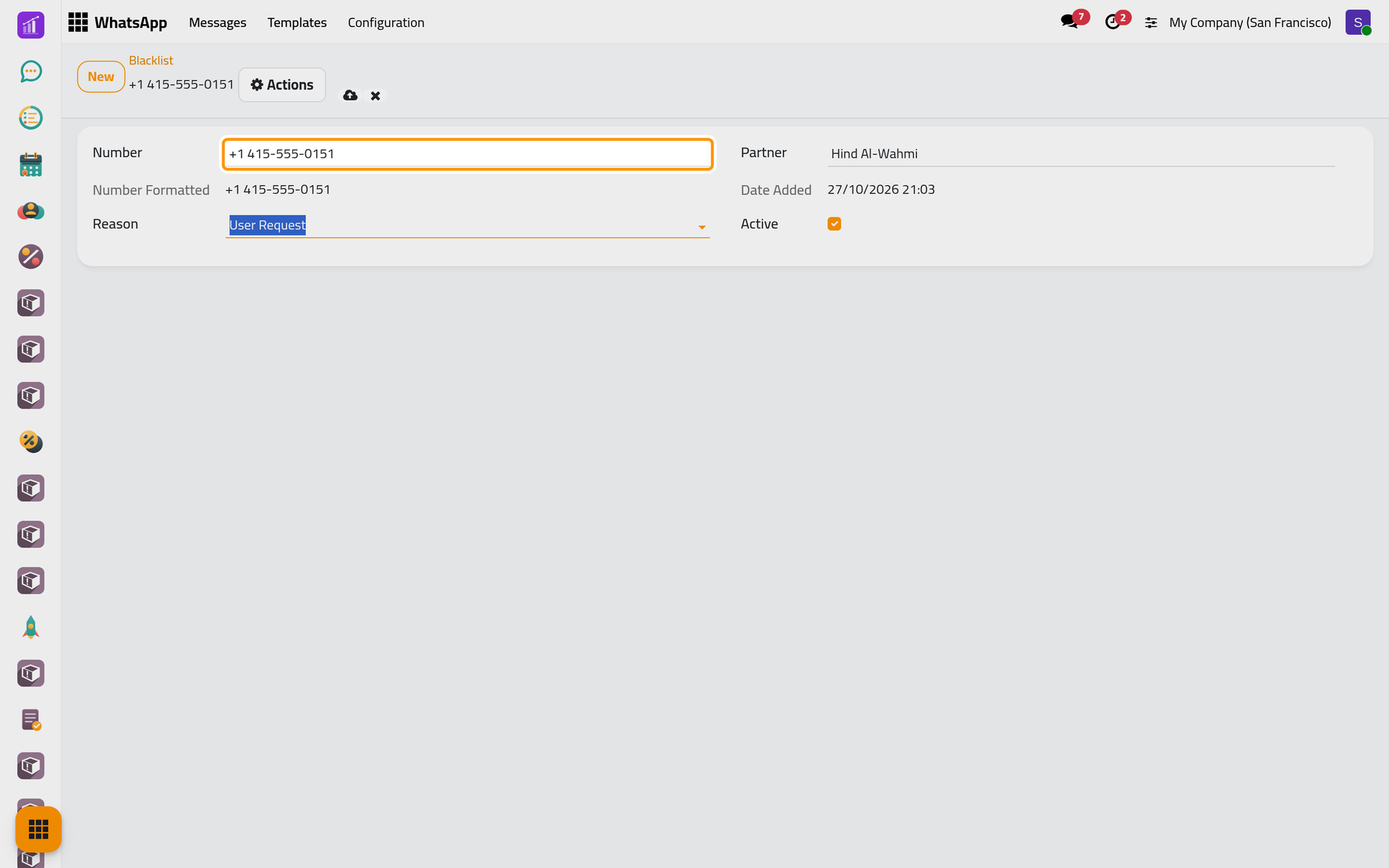Open the slash-circle sidebar icon below Contacts
This screenshot has width=1389, height=868.
click(30, 257)
